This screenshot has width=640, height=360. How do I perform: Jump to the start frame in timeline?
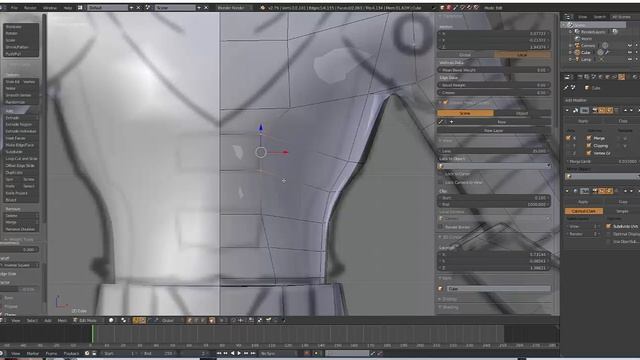coord(219,353)
